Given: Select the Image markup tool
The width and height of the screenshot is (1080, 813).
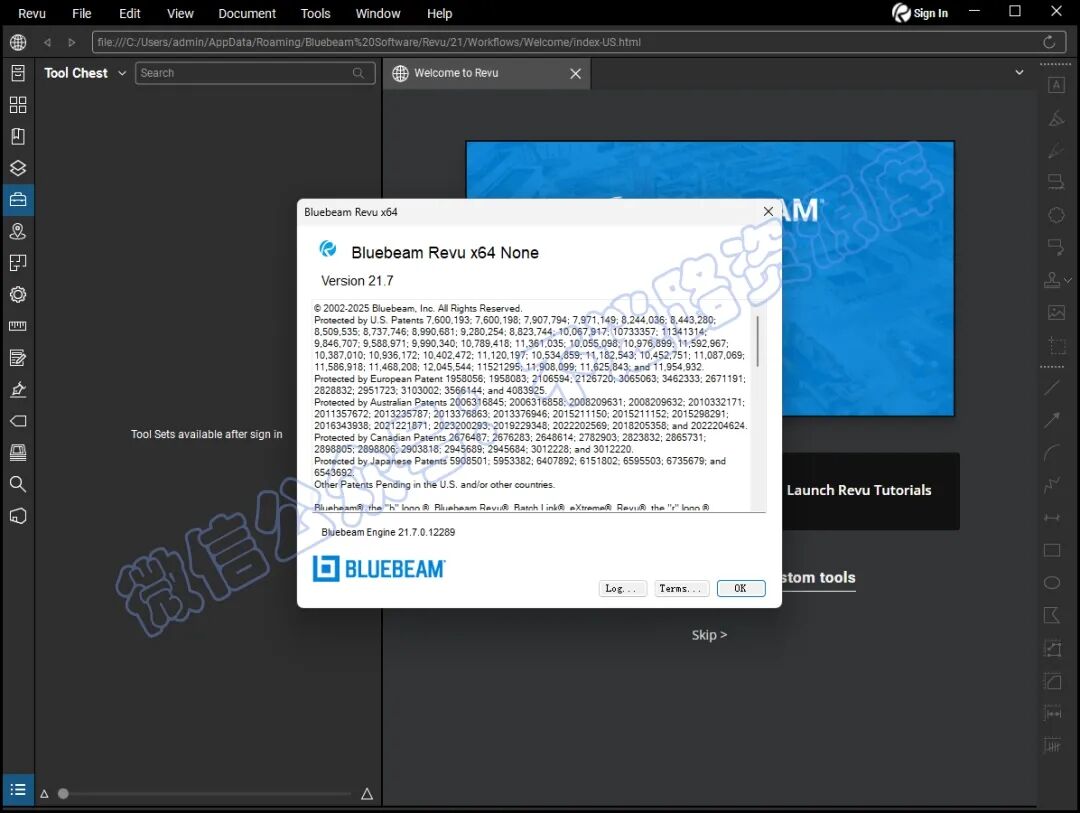Looking at the screenshot, I should coord(1056,312).
